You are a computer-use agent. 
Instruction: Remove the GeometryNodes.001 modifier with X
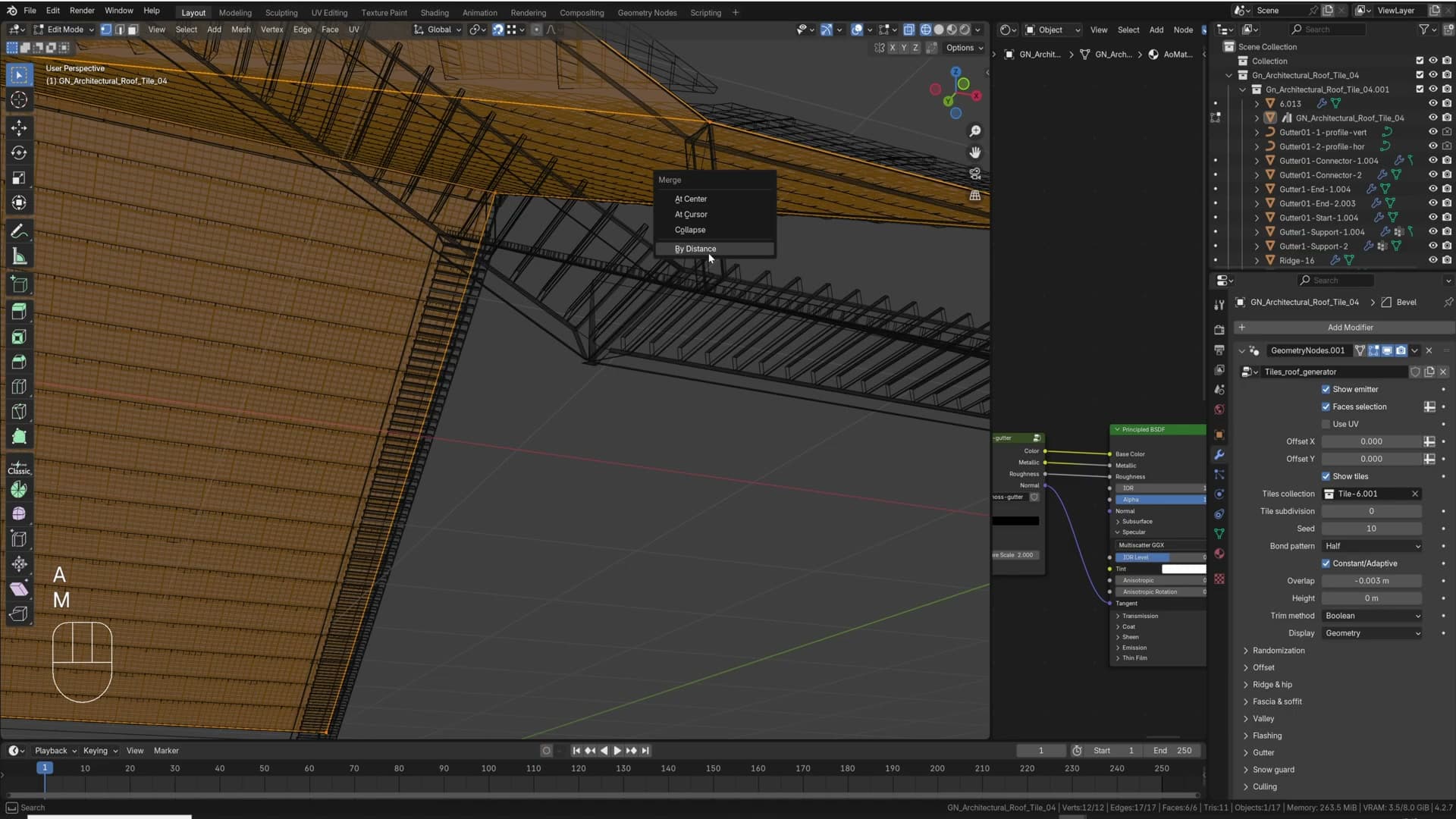pos(1429,350)
